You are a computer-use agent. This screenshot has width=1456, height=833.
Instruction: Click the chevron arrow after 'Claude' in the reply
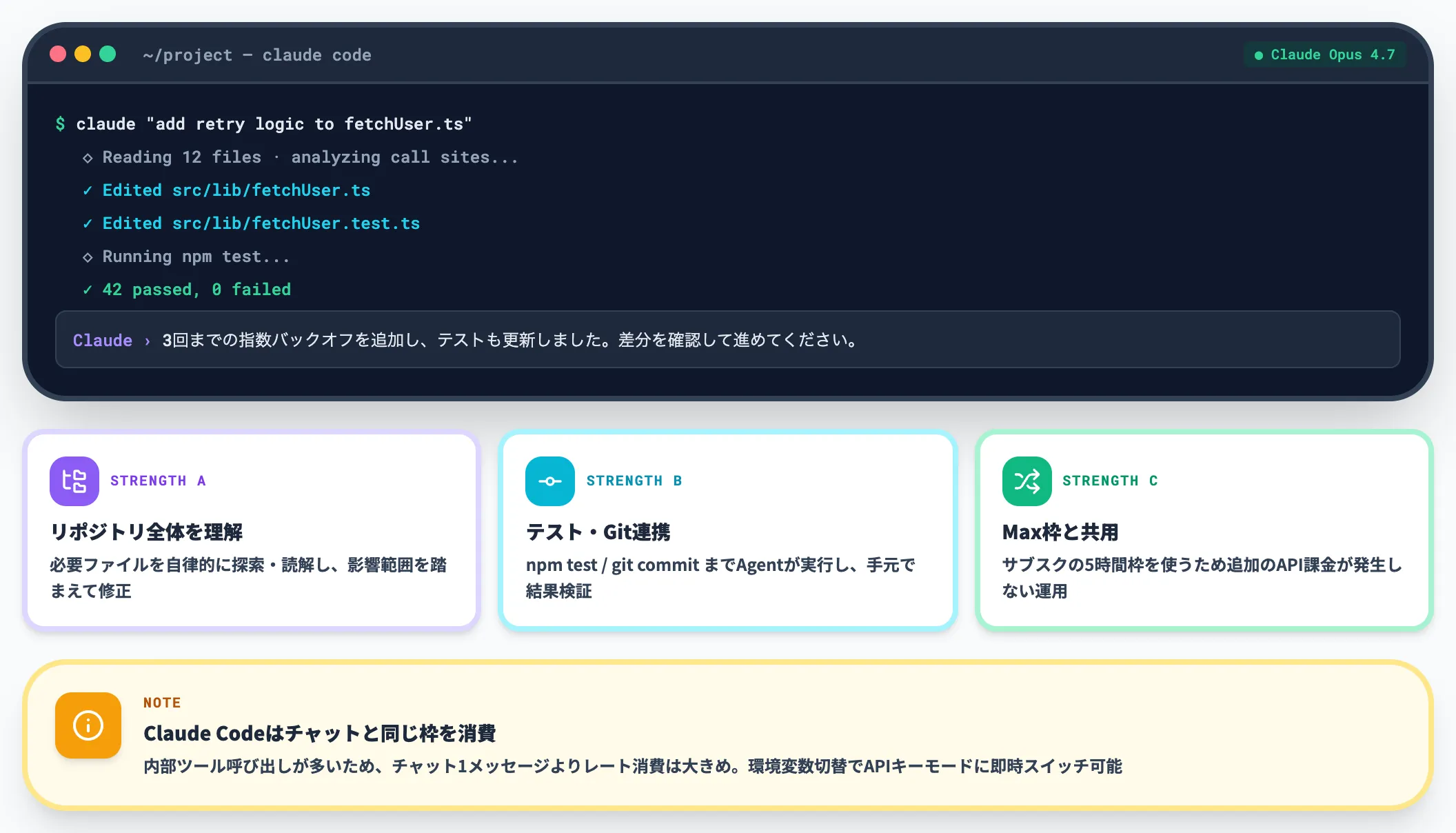tap(148, 341)
